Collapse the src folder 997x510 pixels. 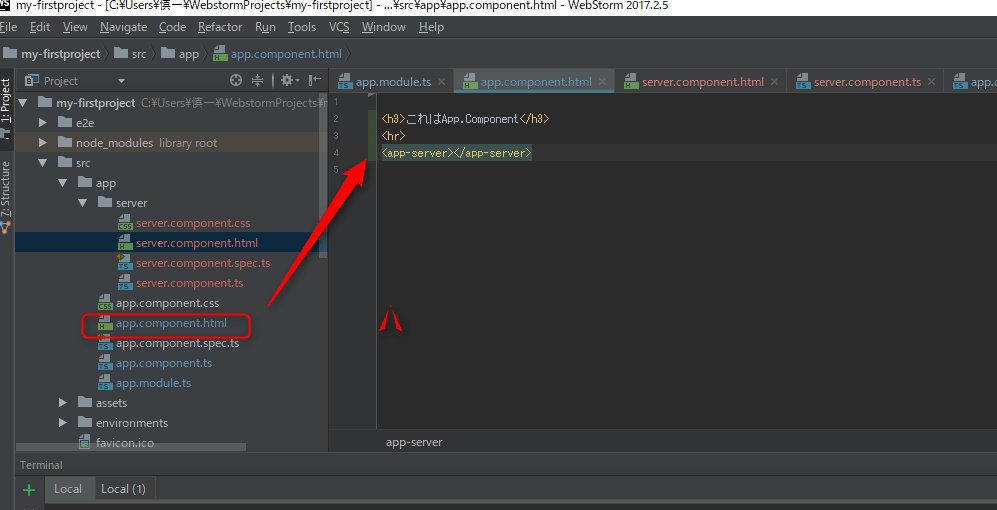43,163
